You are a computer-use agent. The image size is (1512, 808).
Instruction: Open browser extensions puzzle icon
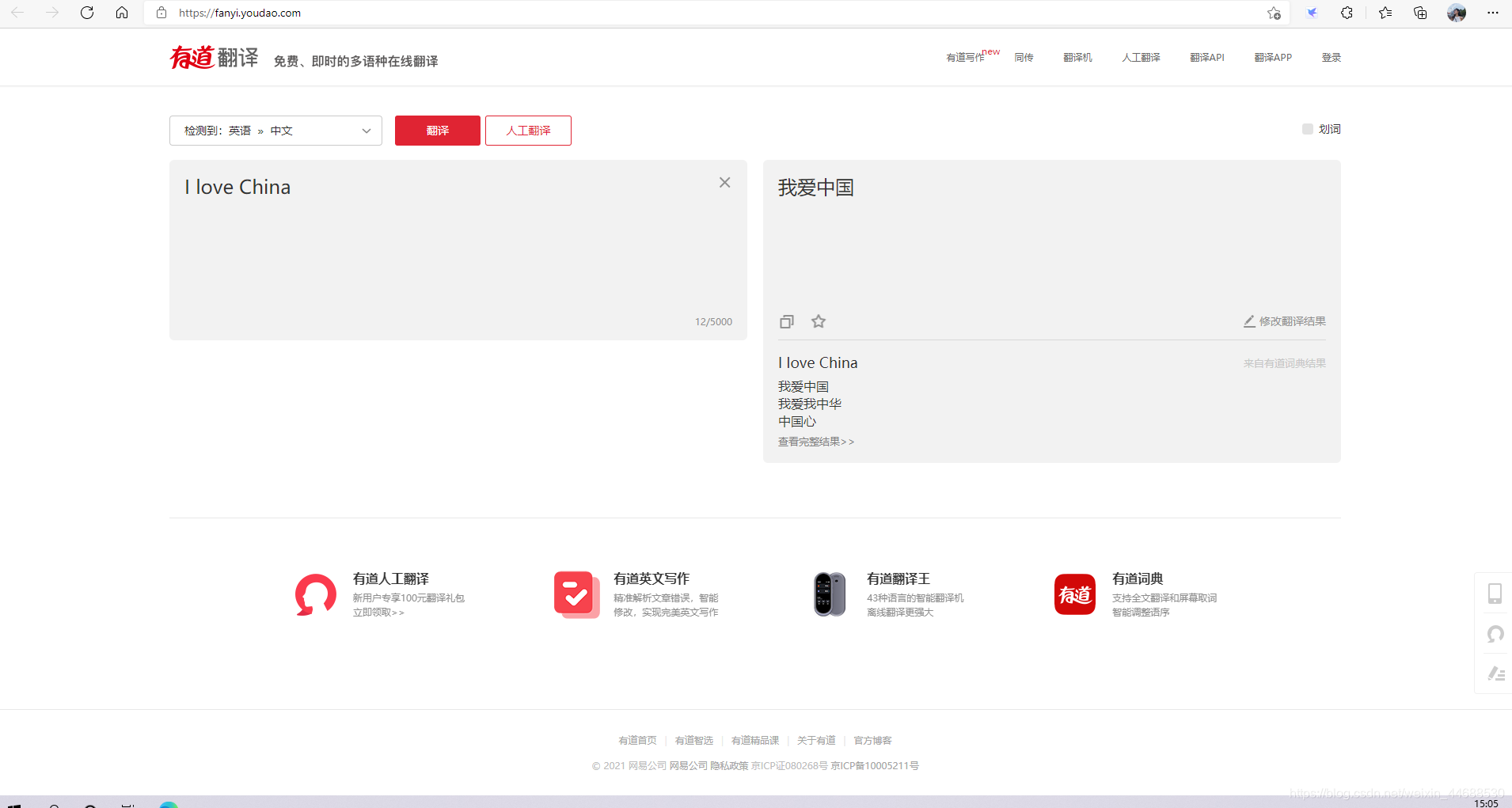point(1347,13)
